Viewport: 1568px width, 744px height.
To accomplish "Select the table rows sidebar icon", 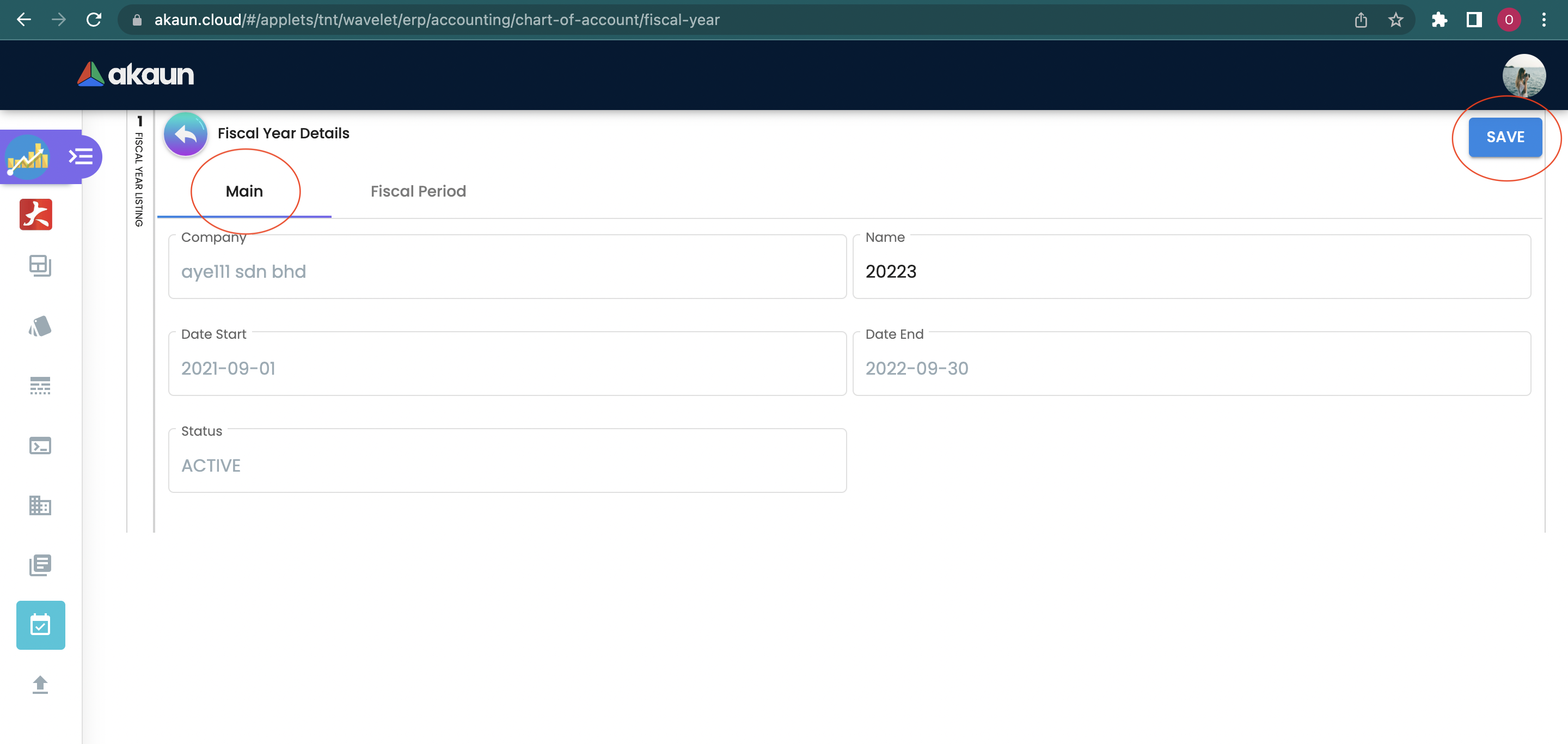I will tap(40, 386).
